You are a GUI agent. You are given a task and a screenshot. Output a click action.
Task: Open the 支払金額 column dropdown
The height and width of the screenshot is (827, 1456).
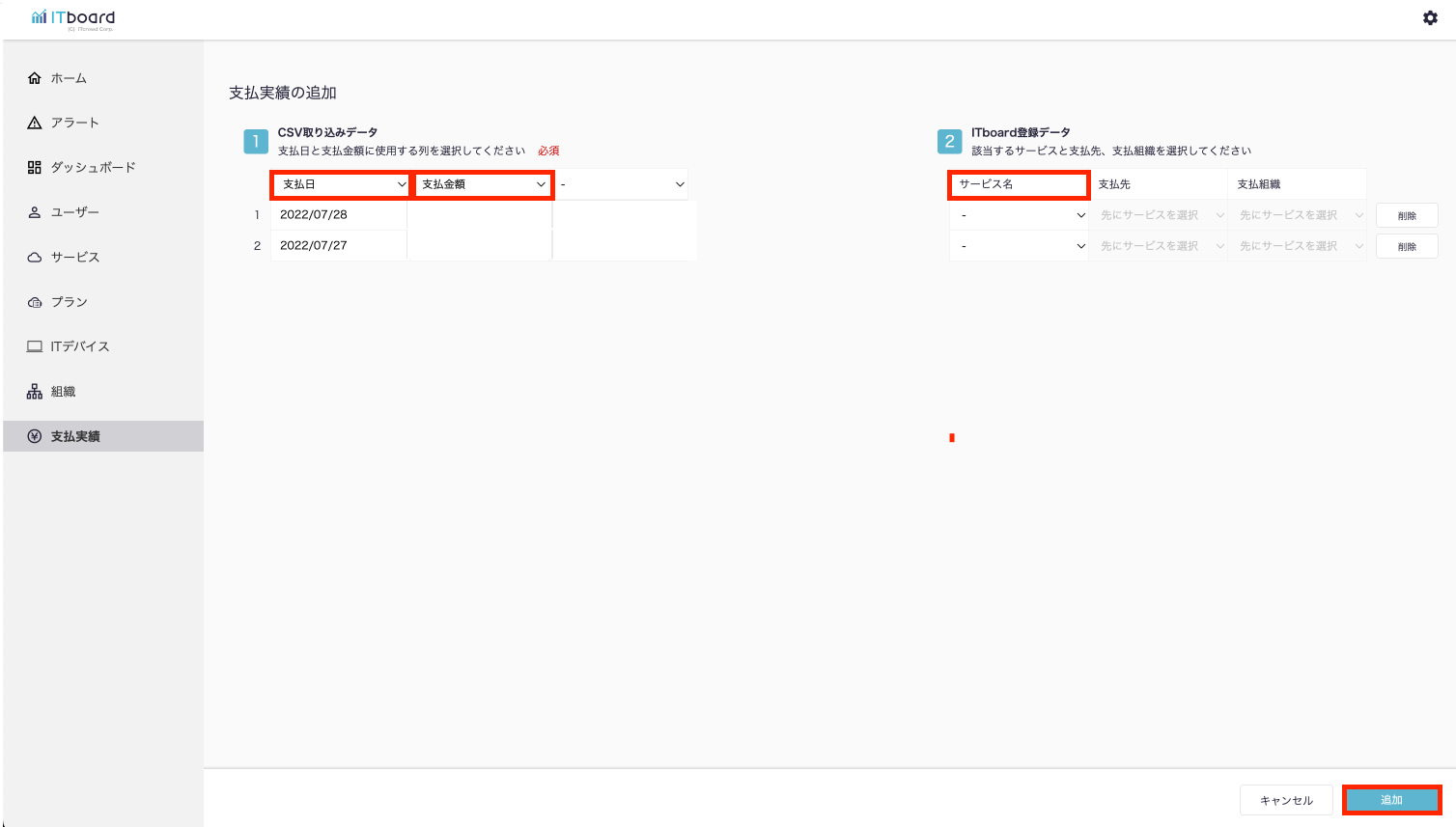483,184
